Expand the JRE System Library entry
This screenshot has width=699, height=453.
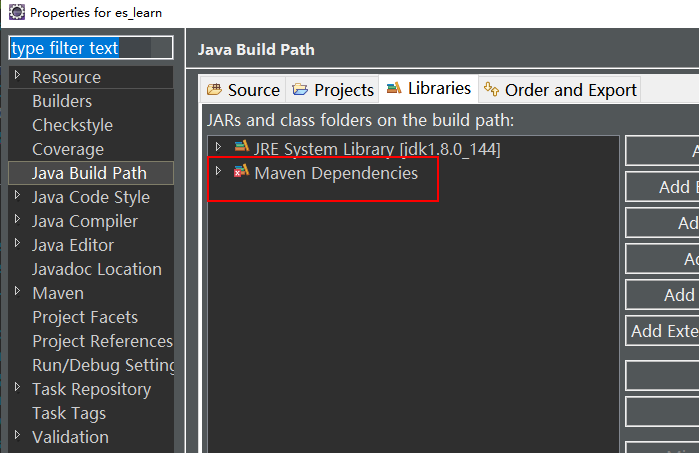(218, 147)
